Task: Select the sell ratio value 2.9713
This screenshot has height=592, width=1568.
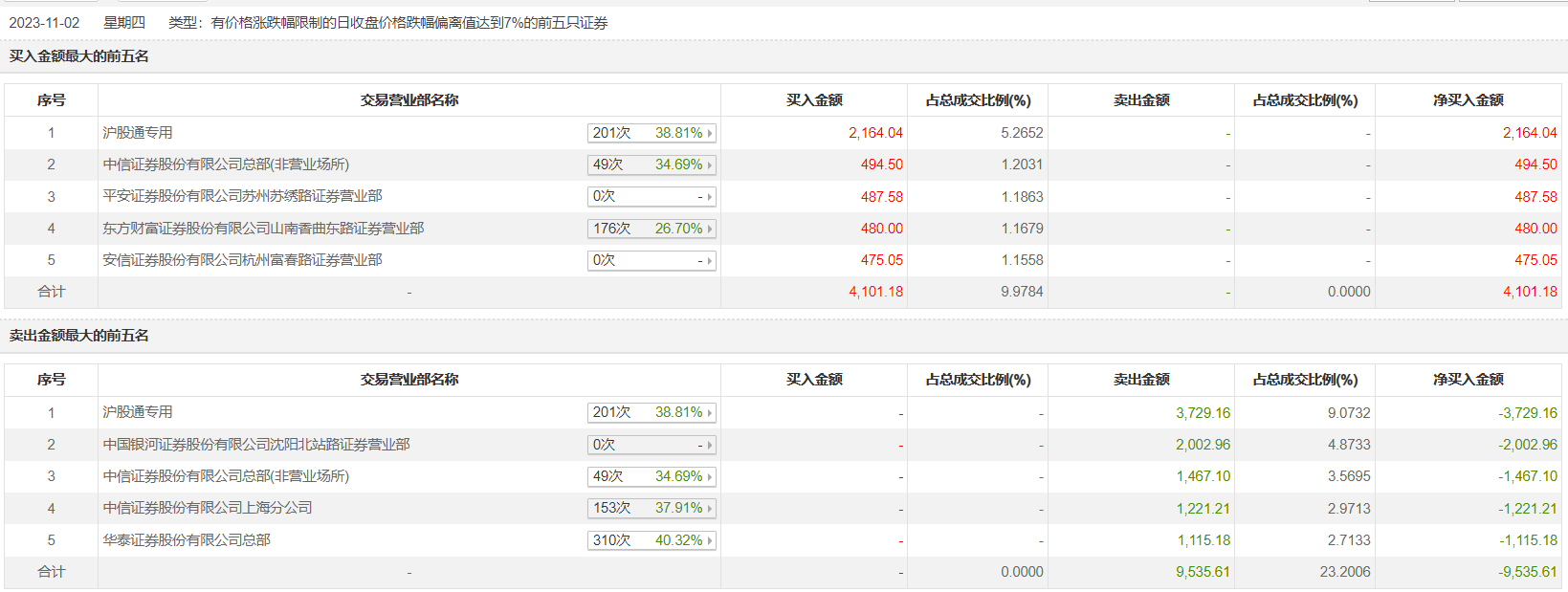Action: [1349, 509]
